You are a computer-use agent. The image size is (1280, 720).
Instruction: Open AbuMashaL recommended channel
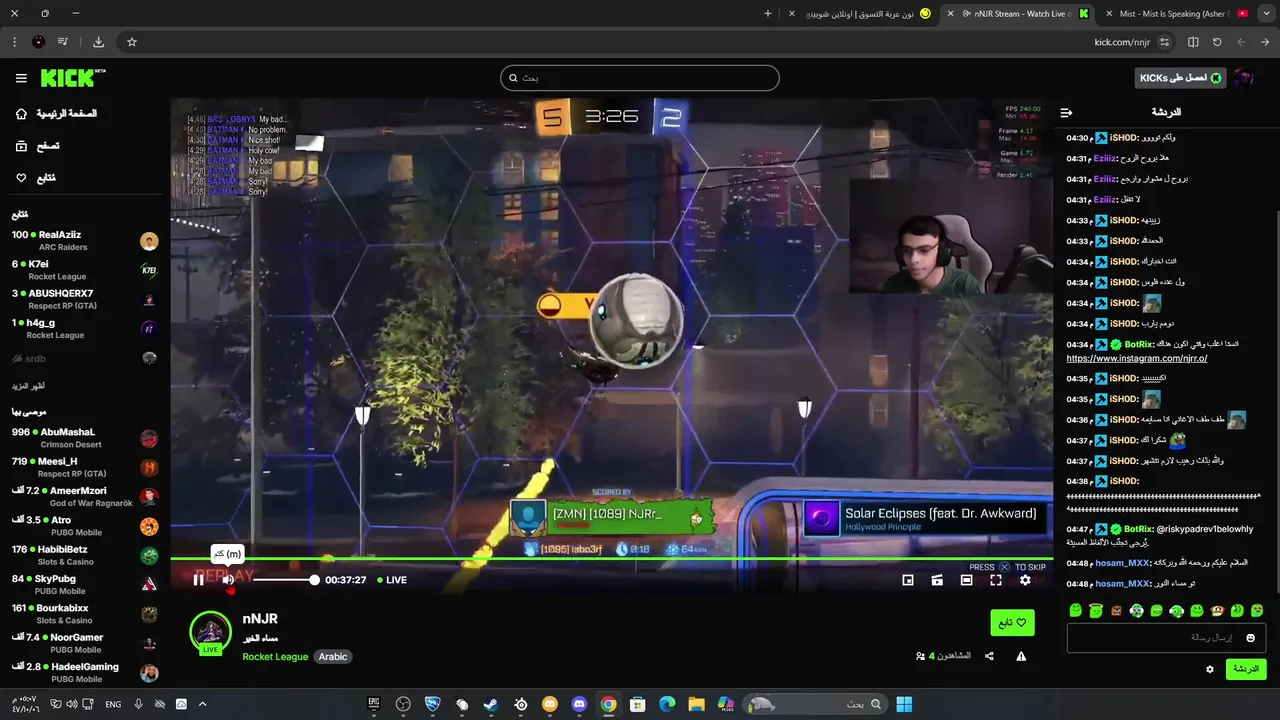[x=85, y=438]
